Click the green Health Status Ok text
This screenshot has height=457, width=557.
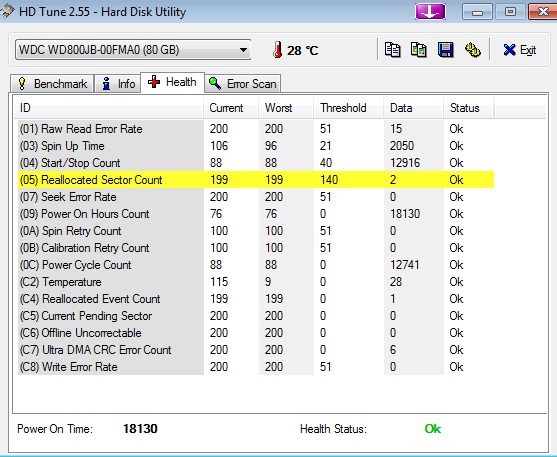pyautogui.click(x=433, y=429)
